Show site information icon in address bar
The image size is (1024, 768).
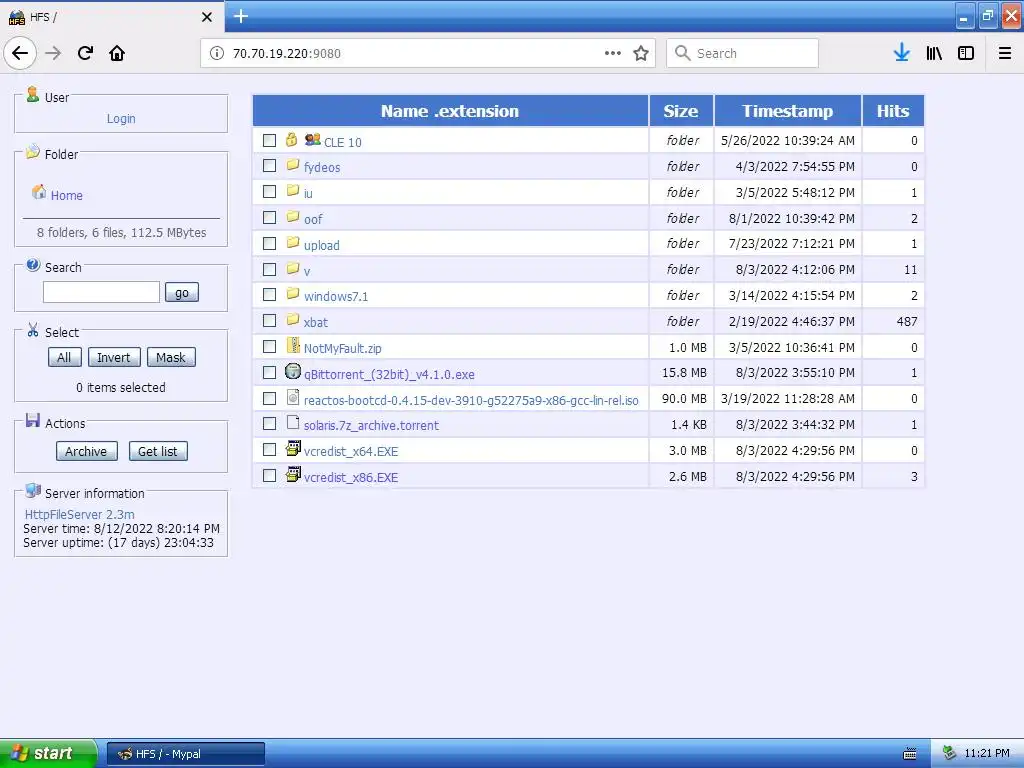point(217,53)
